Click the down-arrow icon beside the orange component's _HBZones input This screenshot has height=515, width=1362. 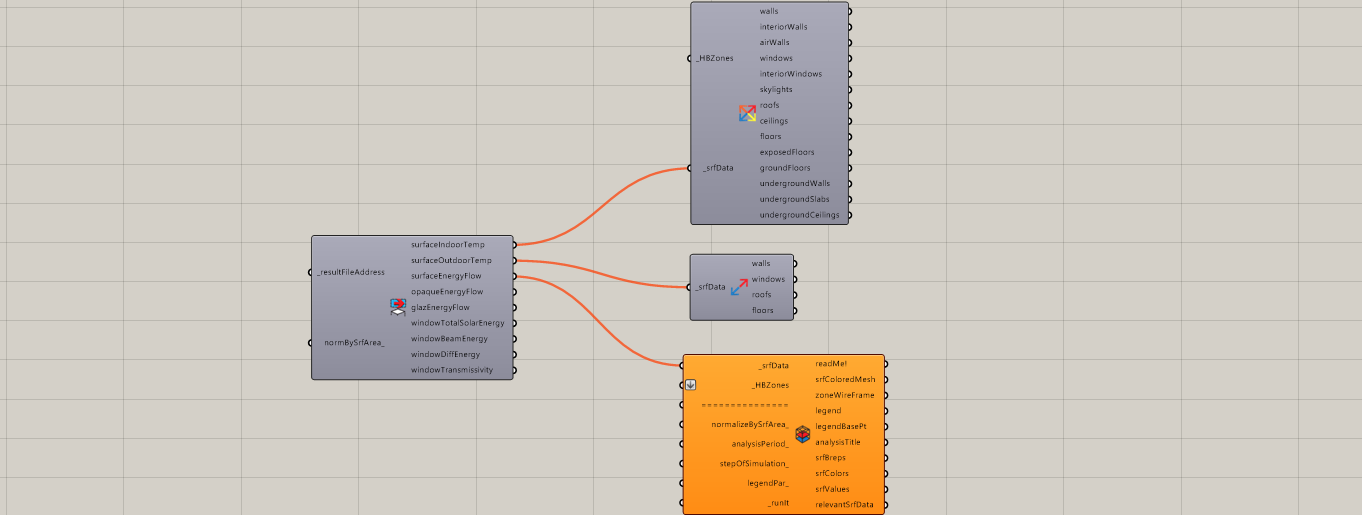pyautogui.click(x=690, y=385)
